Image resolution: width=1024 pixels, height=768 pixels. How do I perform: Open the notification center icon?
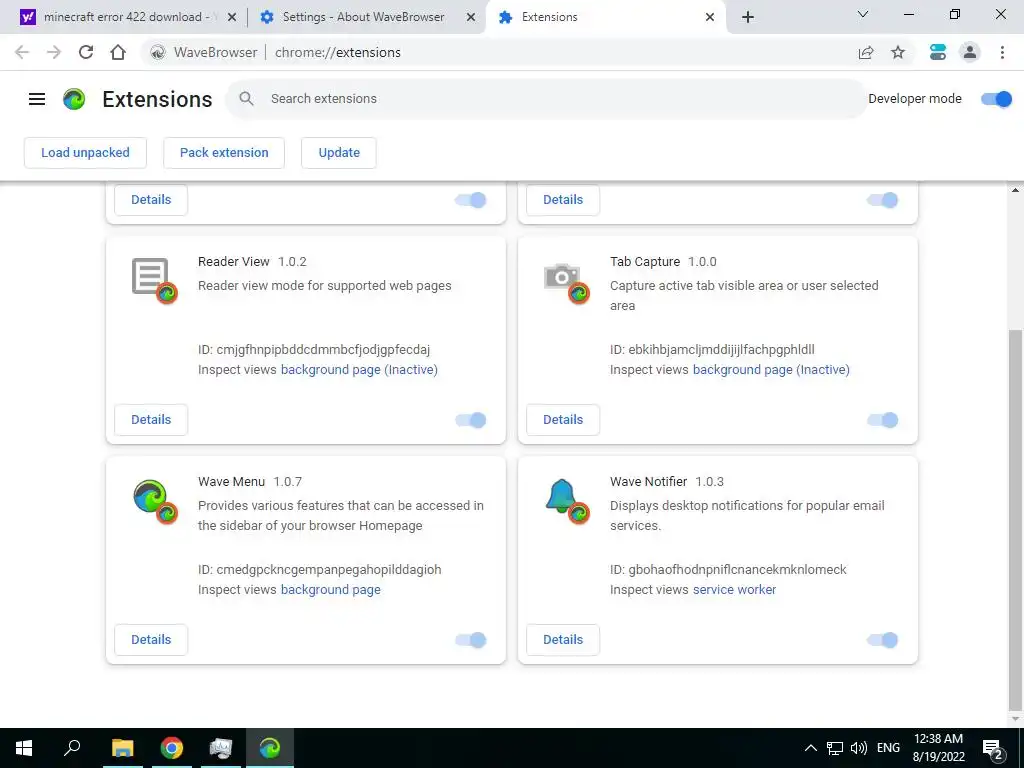(x=993, y=748)
